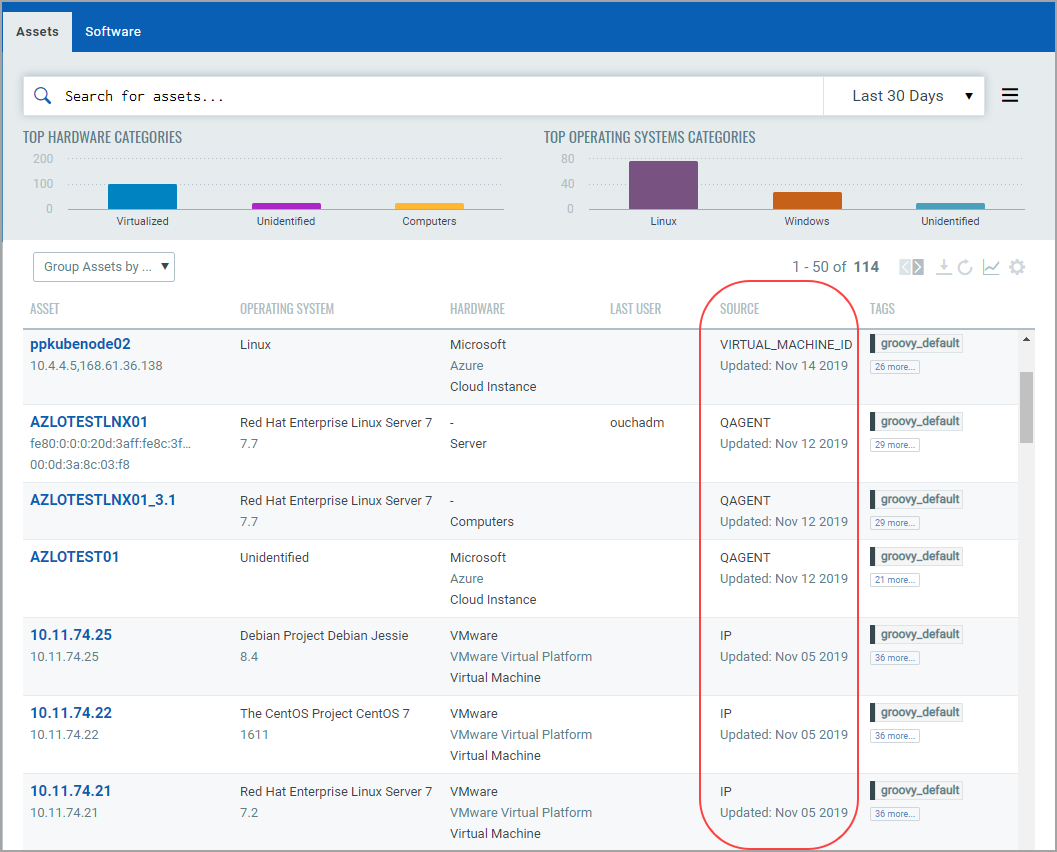Open asset AZLOTESTLNX01
This screenshot has width=1057, height=852.
tap(89, 422)
